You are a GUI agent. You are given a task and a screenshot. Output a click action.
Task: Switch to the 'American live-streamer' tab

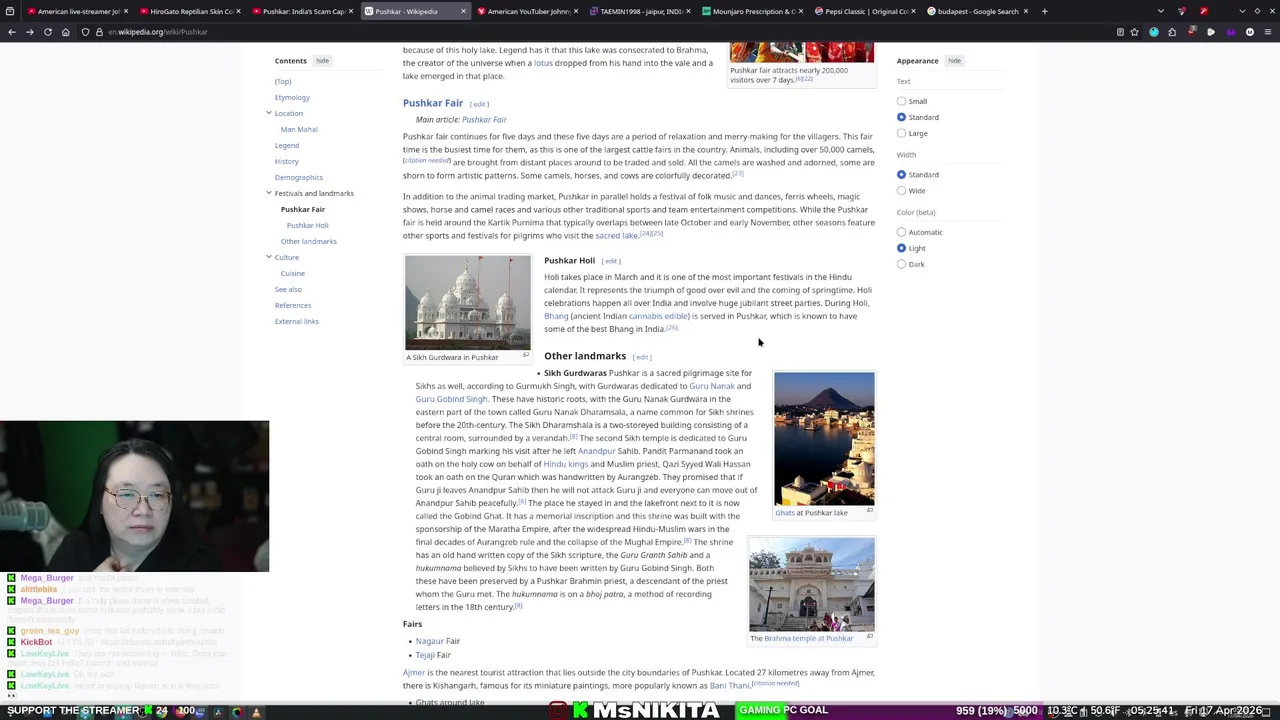(78, 11)
